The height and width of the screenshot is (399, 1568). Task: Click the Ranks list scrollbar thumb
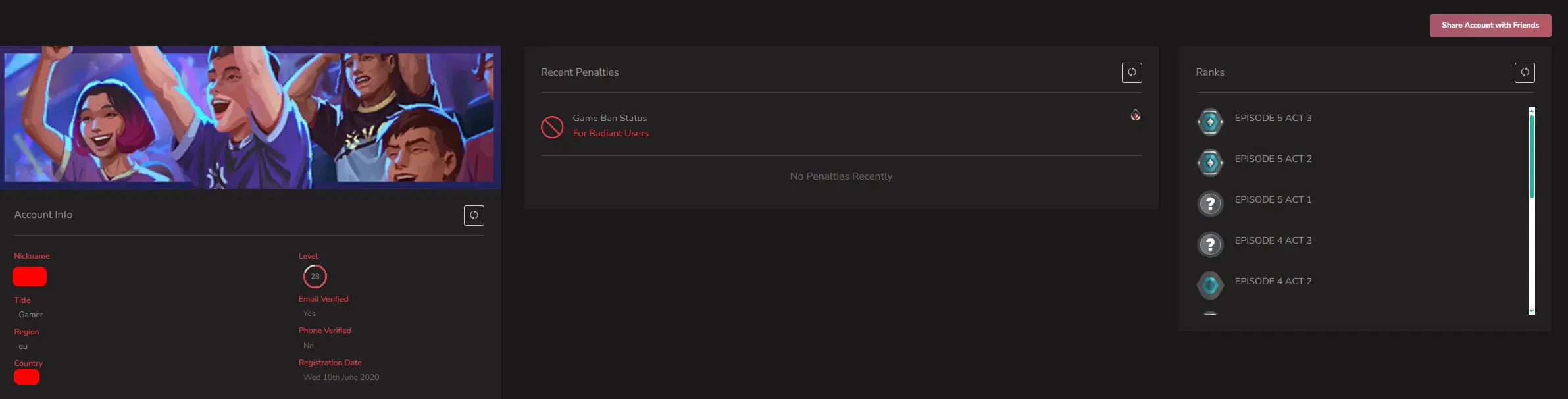[1532, 155]
